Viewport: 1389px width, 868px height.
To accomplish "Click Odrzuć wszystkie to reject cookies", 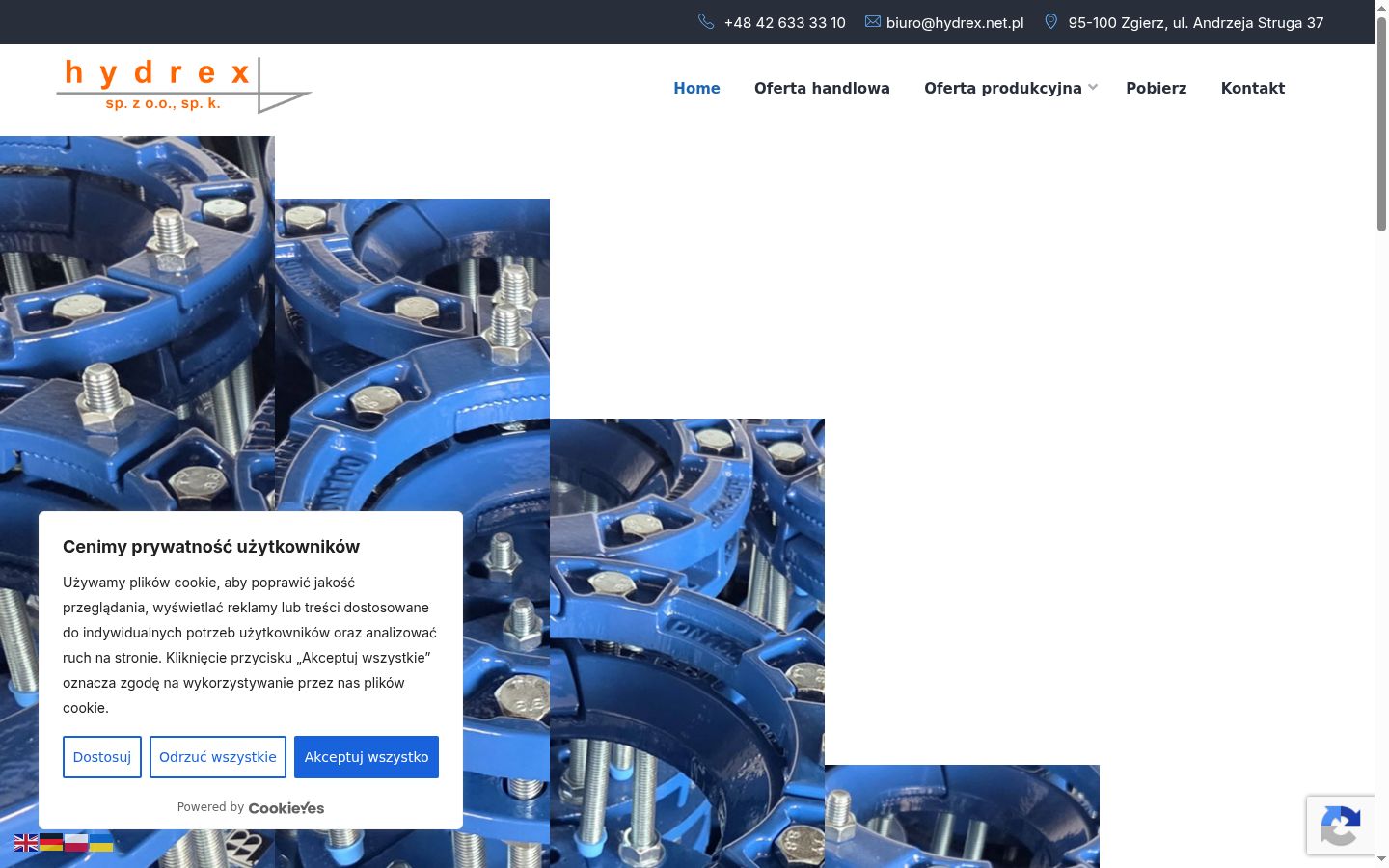I will (x=218, y=757).
